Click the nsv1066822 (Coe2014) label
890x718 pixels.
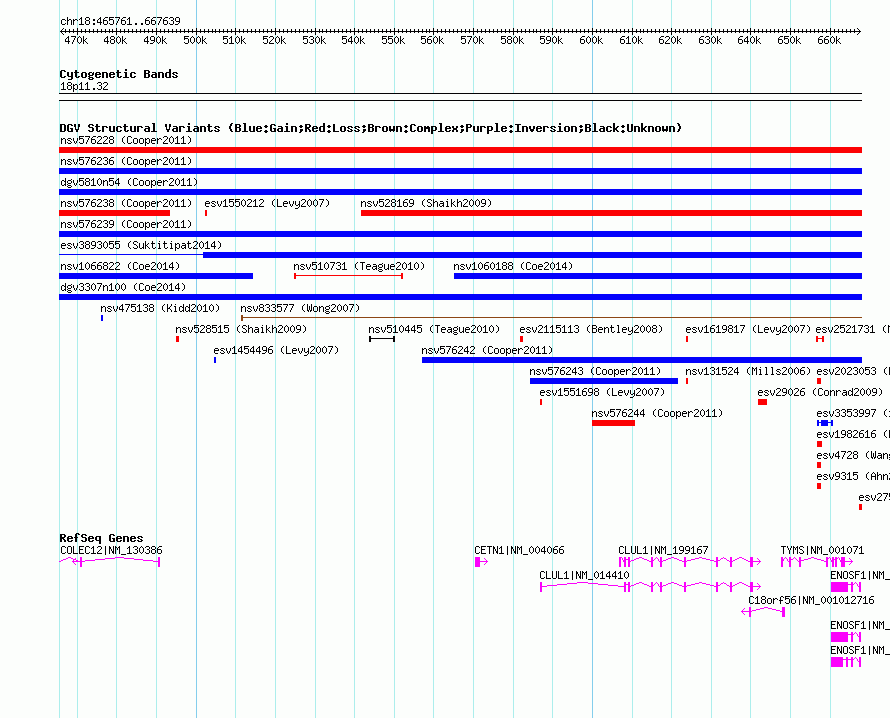[x=120, y=266]
